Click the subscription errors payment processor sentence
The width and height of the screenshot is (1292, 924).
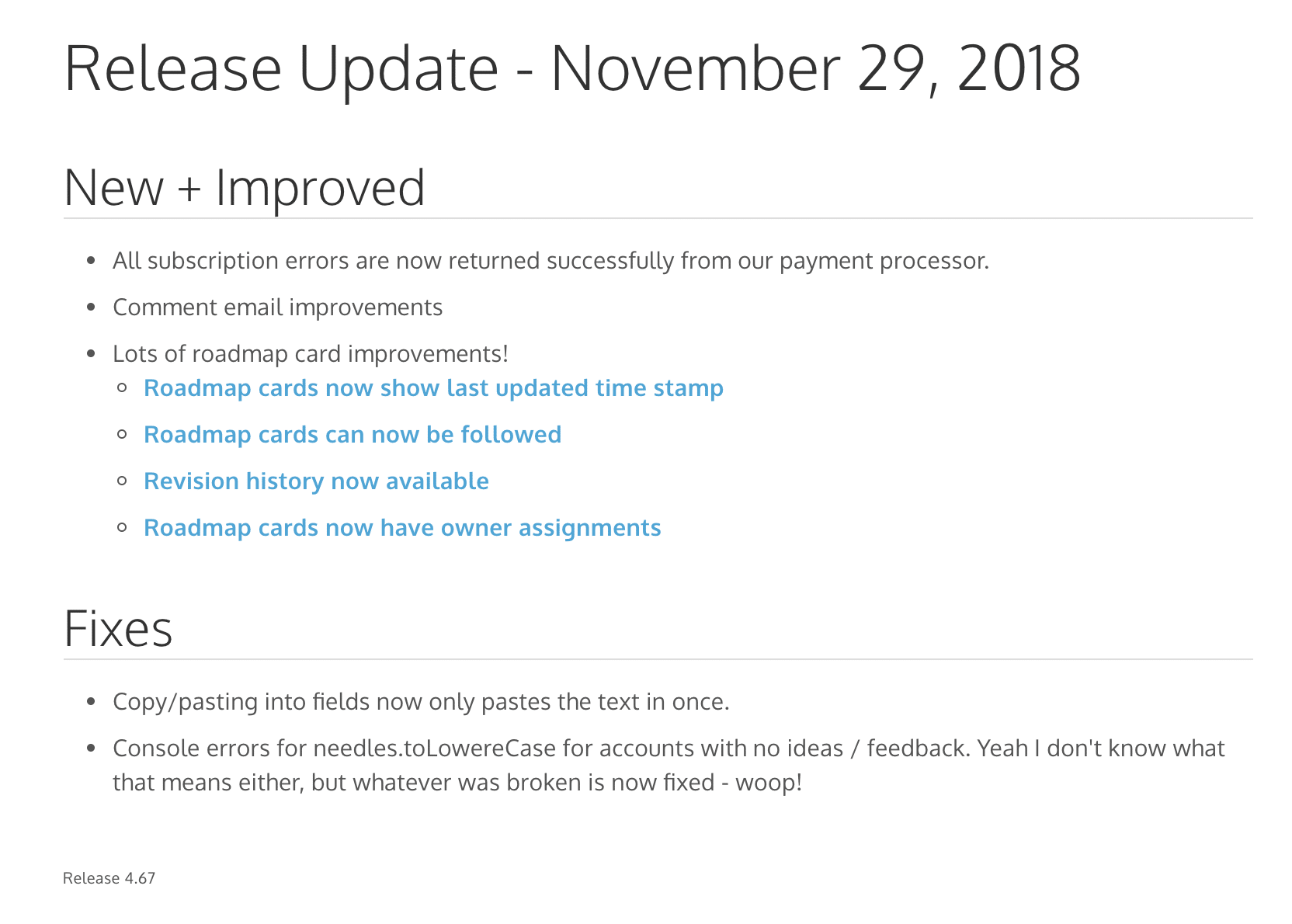(550, 261)
